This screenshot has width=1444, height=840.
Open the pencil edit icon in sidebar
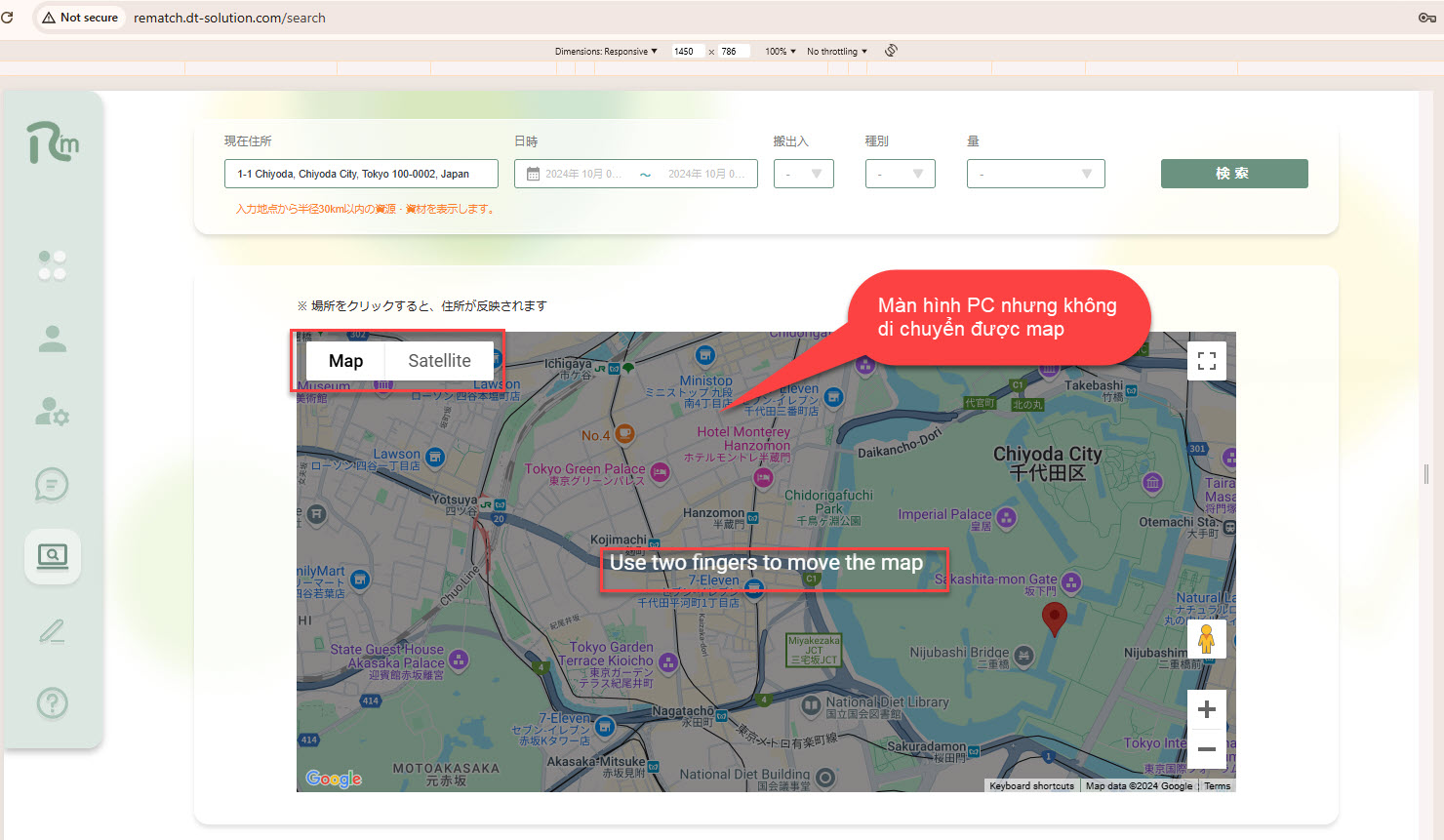[x=53, y=631]
